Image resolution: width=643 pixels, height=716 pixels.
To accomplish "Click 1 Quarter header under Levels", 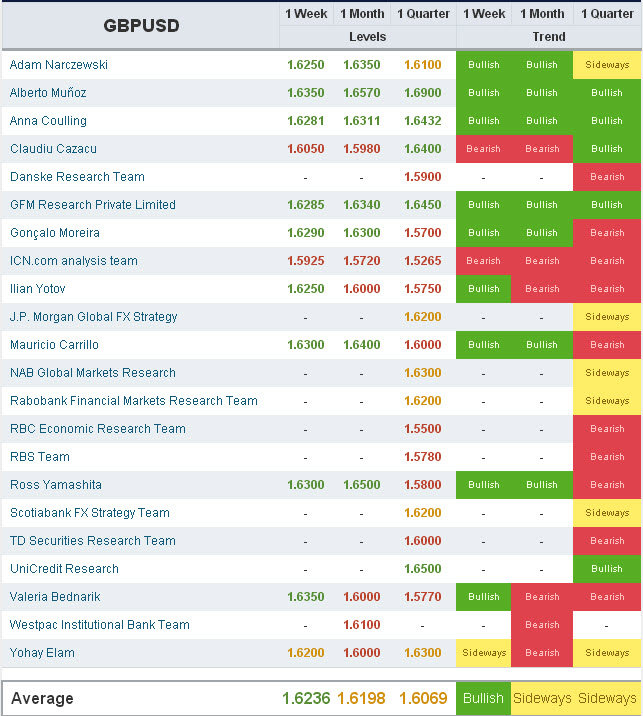I will click(423, 14).
